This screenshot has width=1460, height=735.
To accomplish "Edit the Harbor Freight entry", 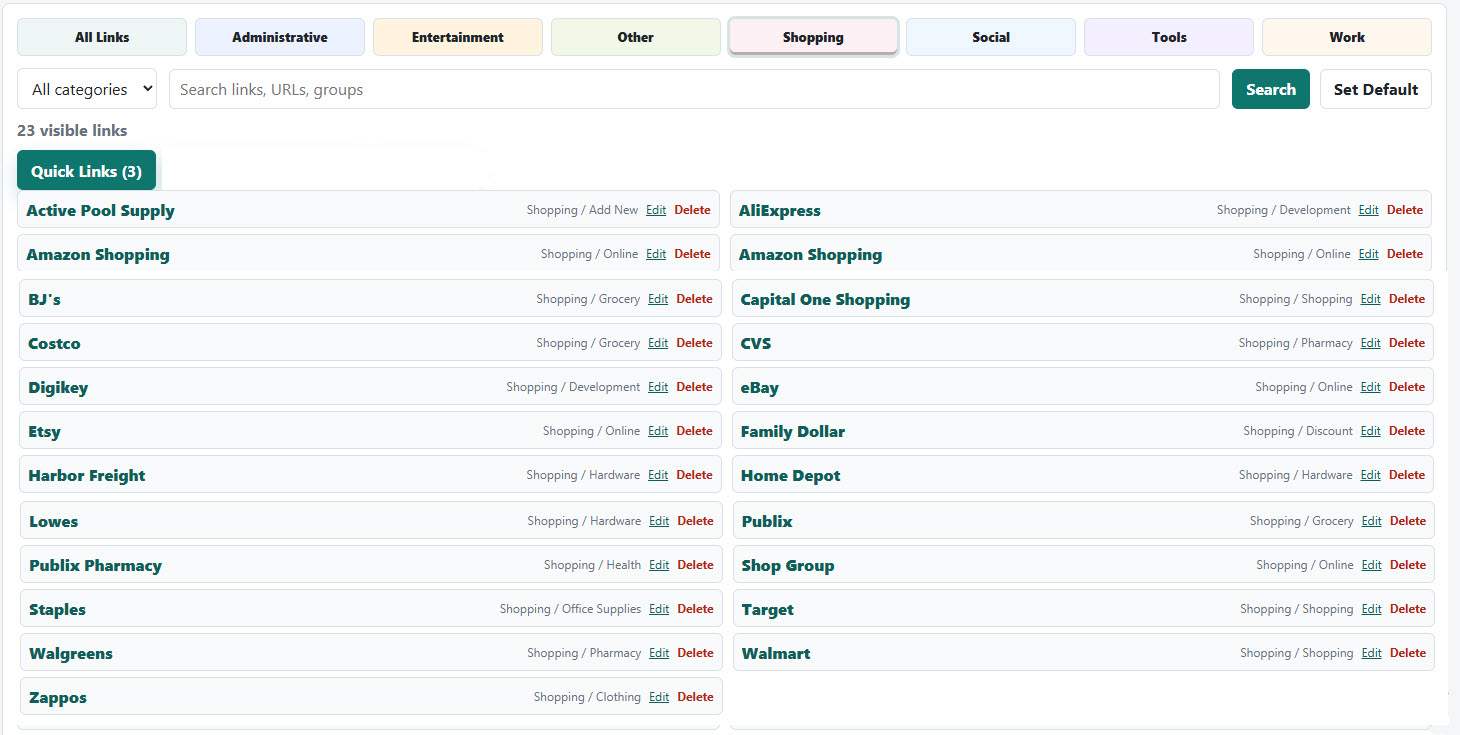I will [x=658, y=475].
